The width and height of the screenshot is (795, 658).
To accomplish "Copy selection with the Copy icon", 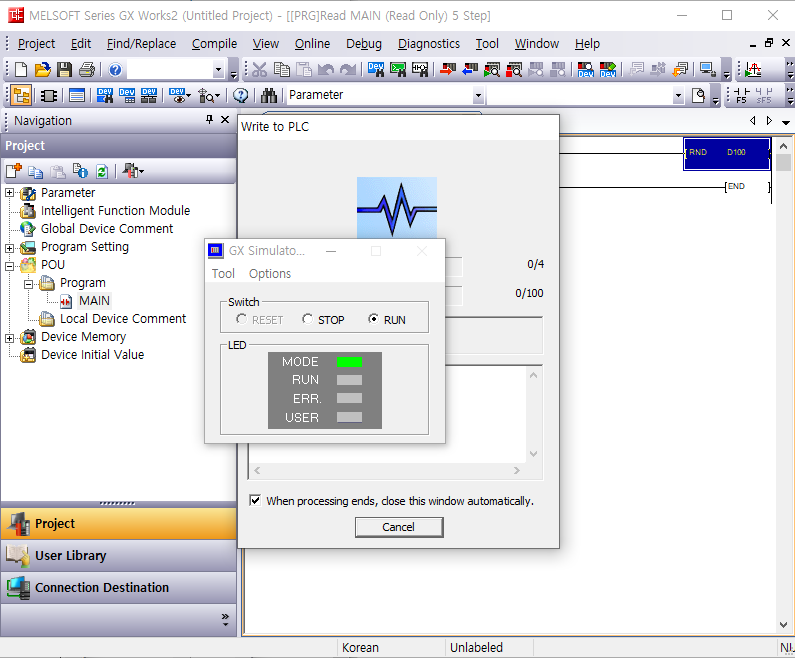I will [281, 69].
